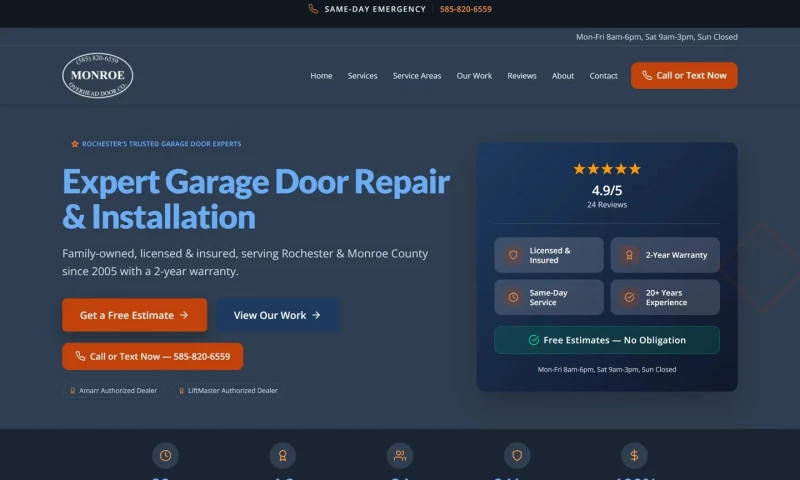
Task: Click the business hours text in the header
Action: click(x=657, y=37)
